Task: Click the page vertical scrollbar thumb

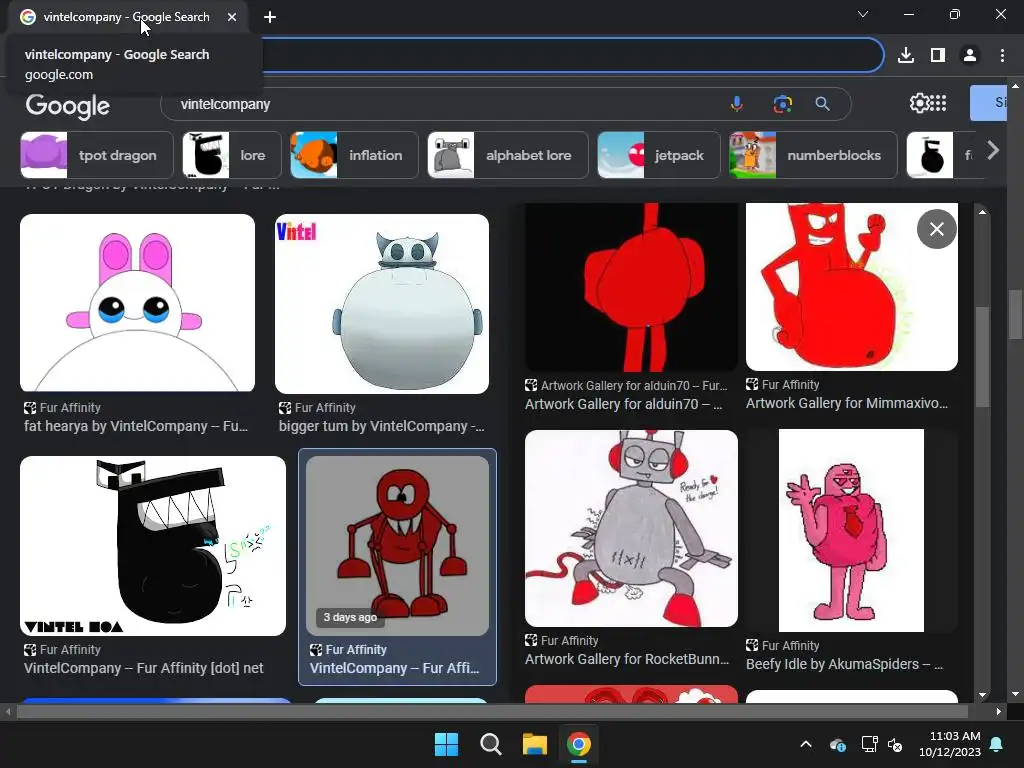Action: (x=1015, y=313)
